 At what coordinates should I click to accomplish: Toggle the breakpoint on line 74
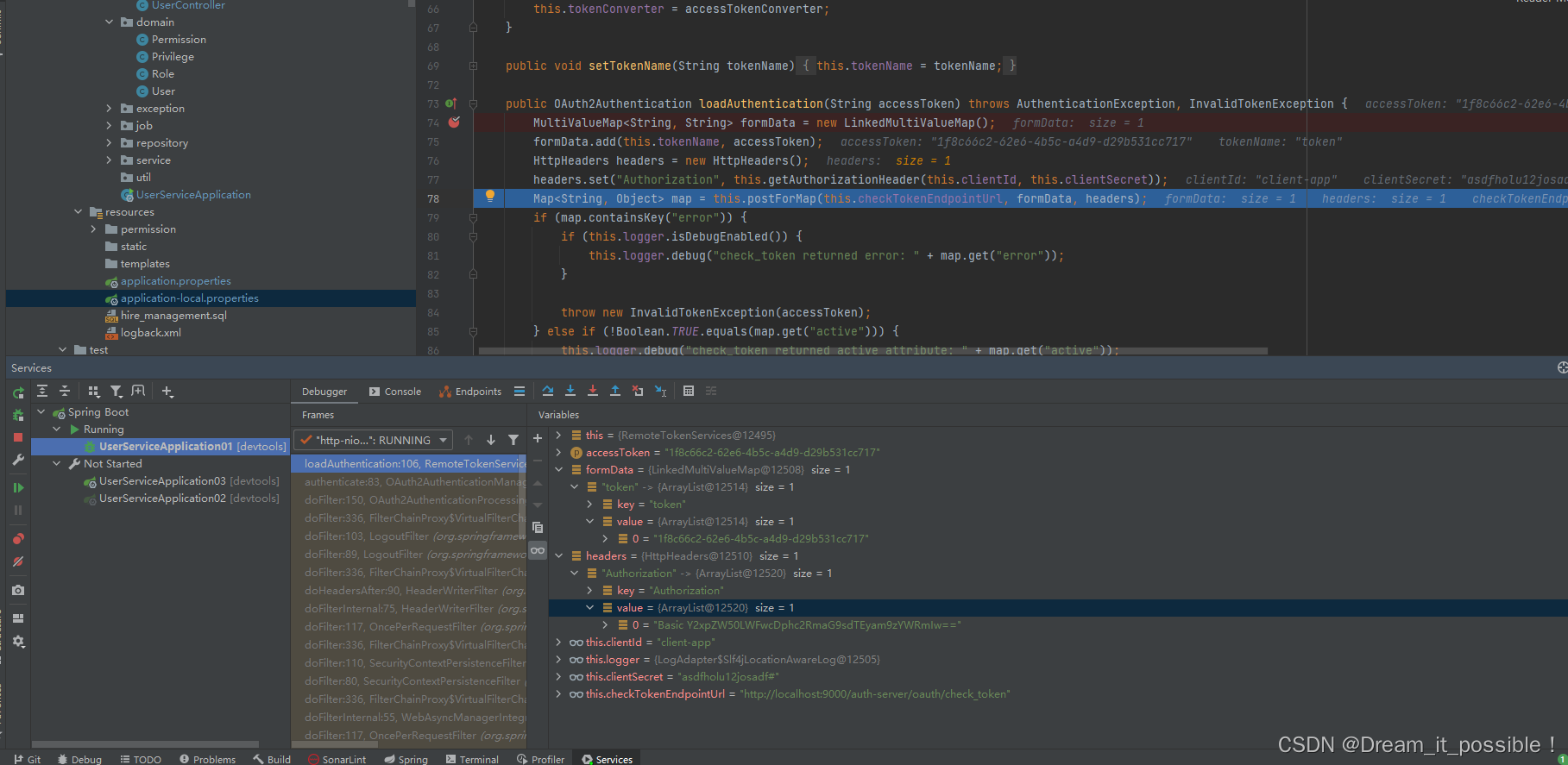pos(454,122)
